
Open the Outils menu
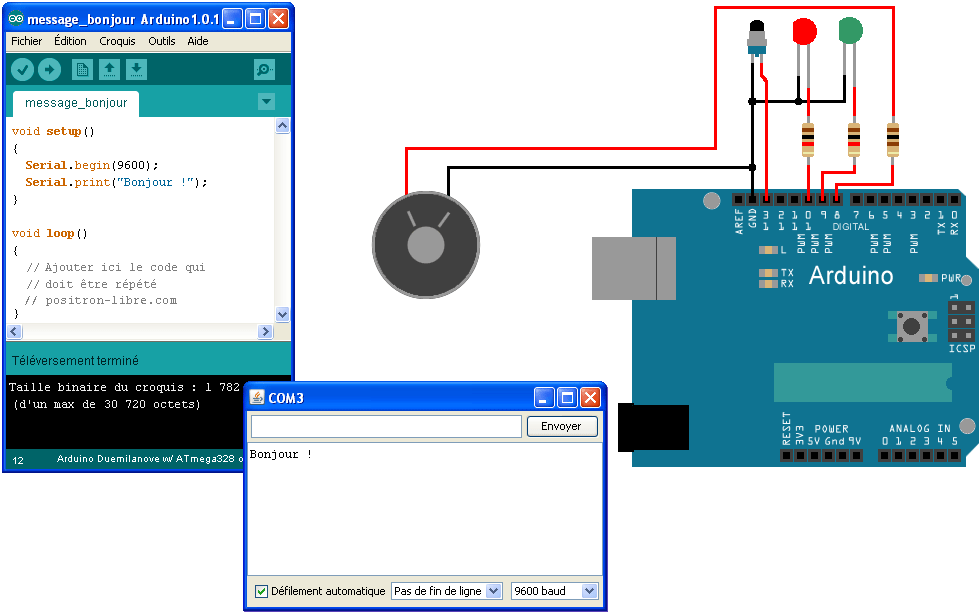point(161,41)
